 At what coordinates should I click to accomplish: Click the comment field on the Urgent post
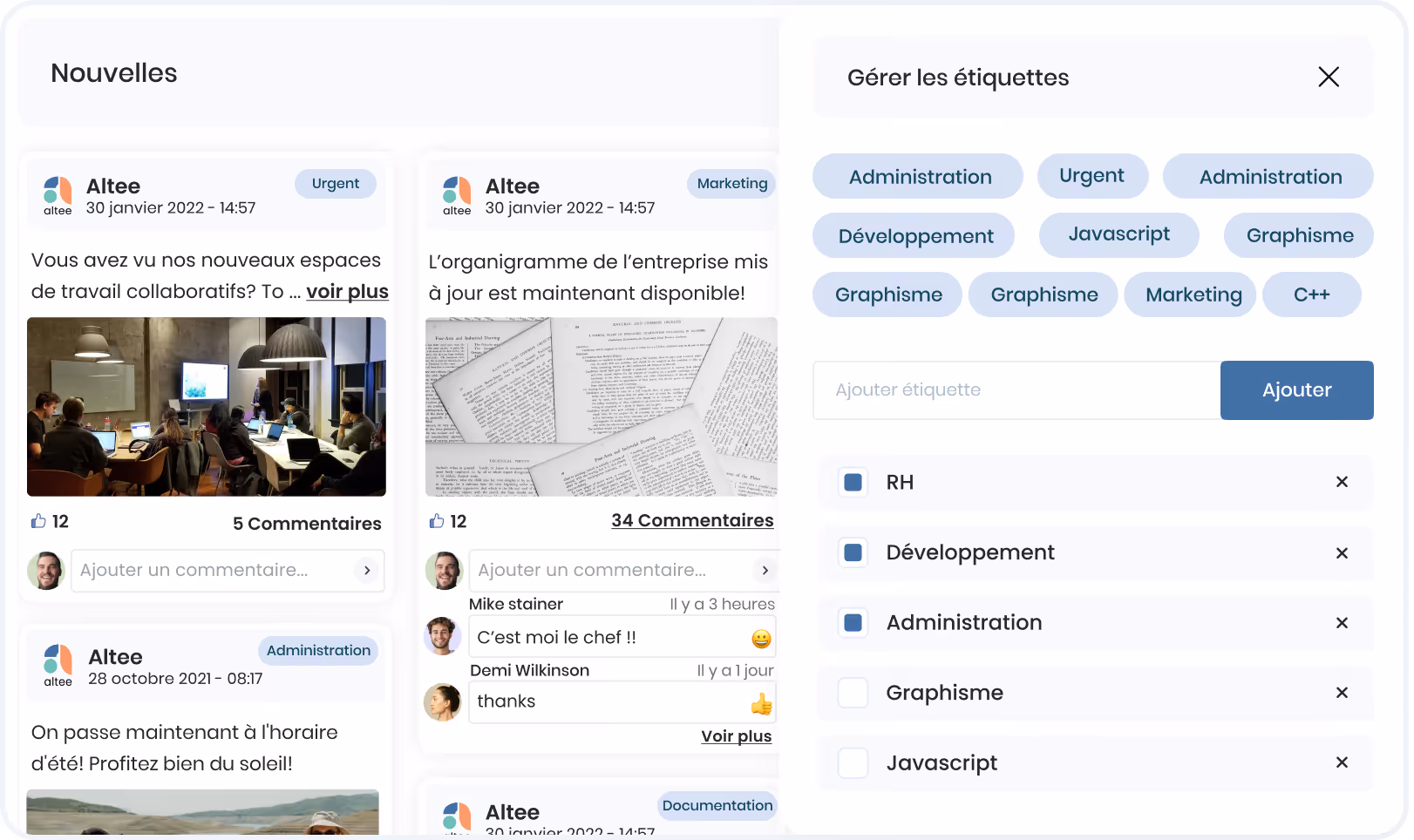pyautogui.click(x=228, y=570)
